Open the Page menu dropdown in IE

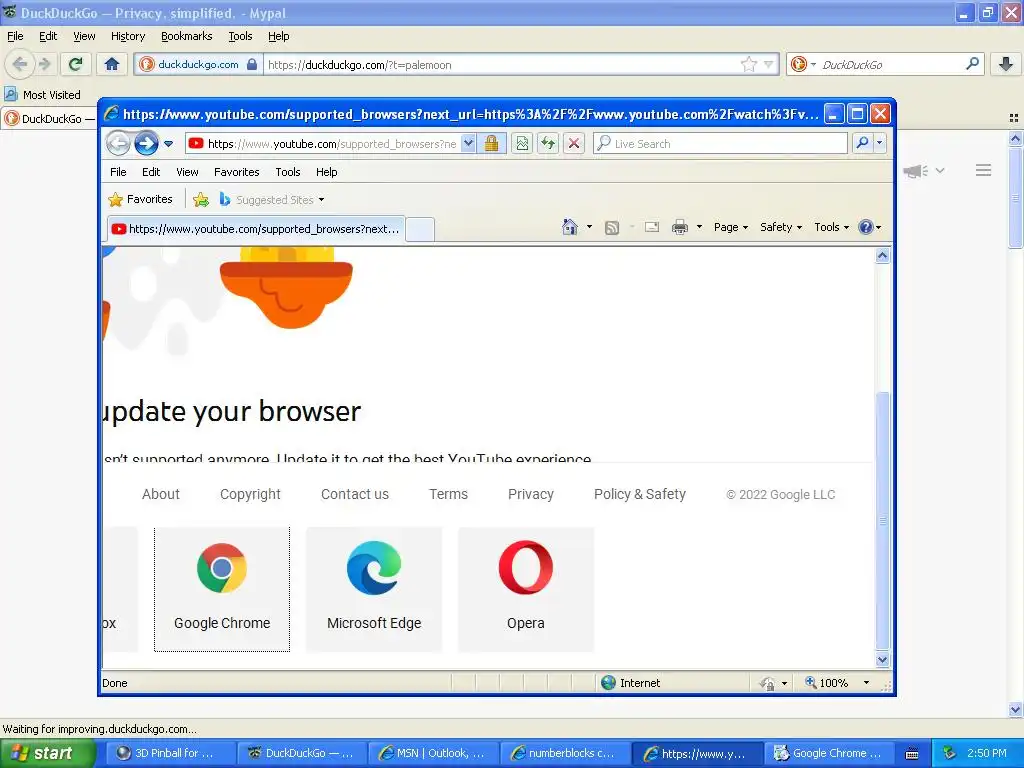[731, 227]
